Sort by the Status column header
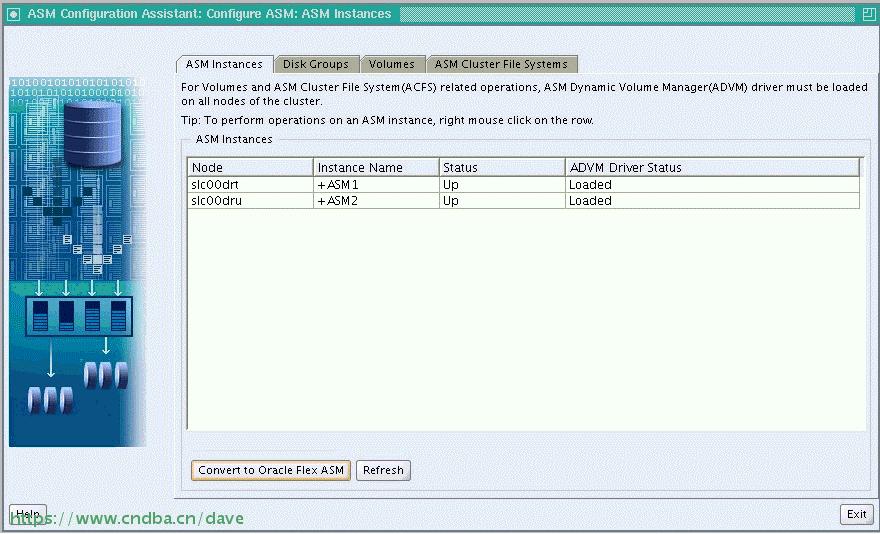880x534 pixels. 502,167
